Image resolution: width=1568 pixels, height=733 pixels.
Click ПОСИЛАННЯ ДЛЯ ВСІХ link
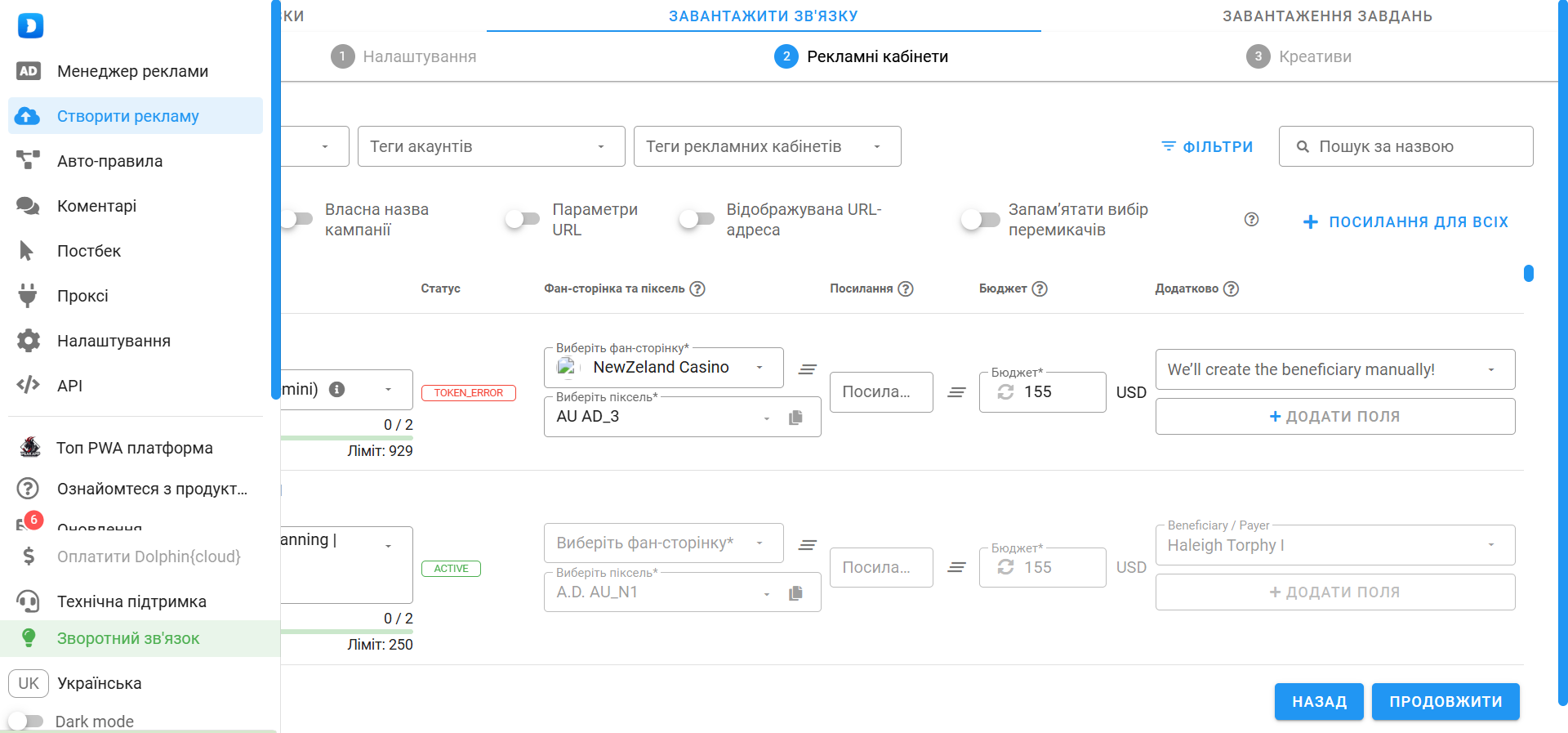pos(1405,221)
